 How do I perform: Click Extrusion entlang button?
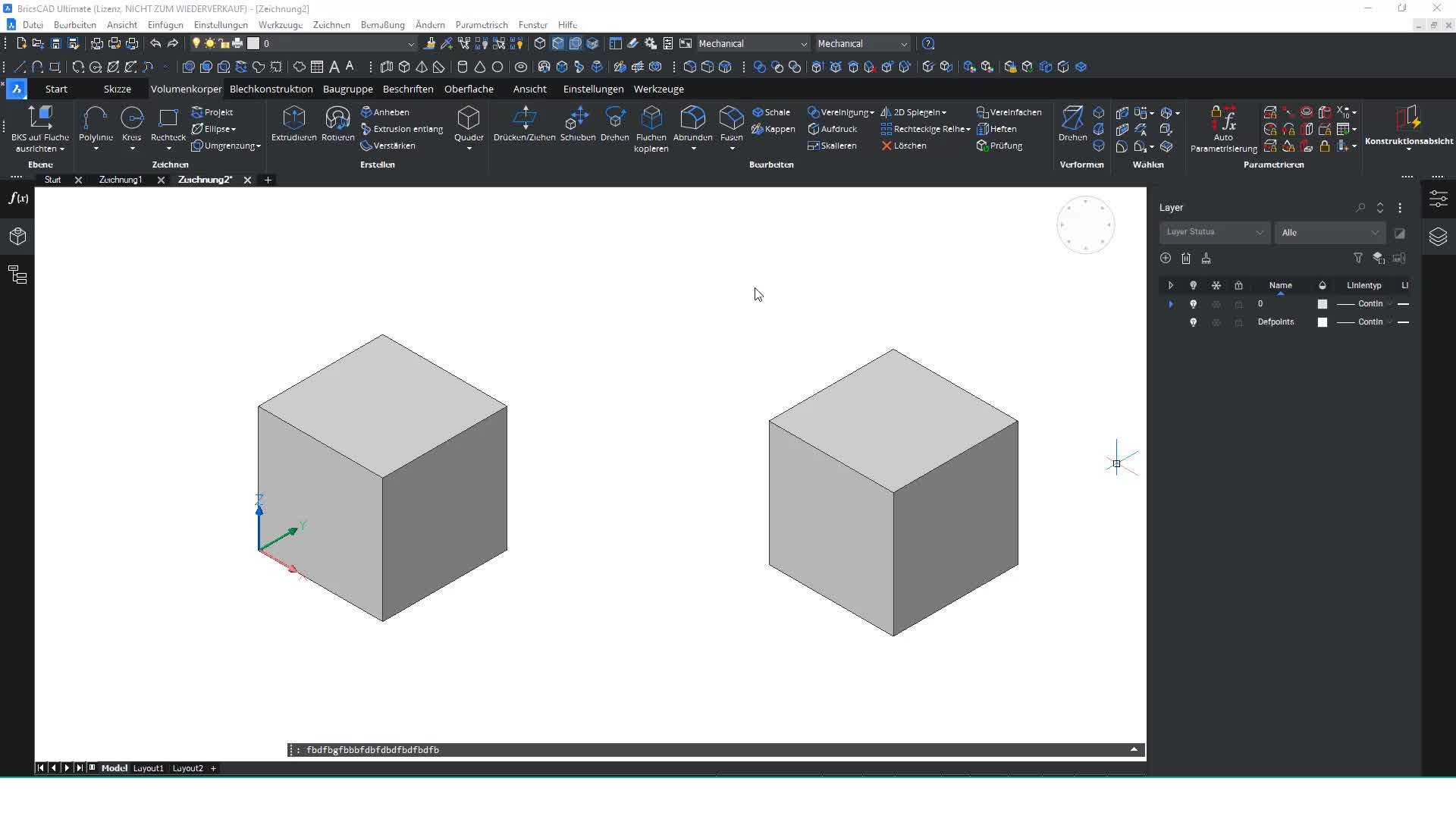[402, 129]
